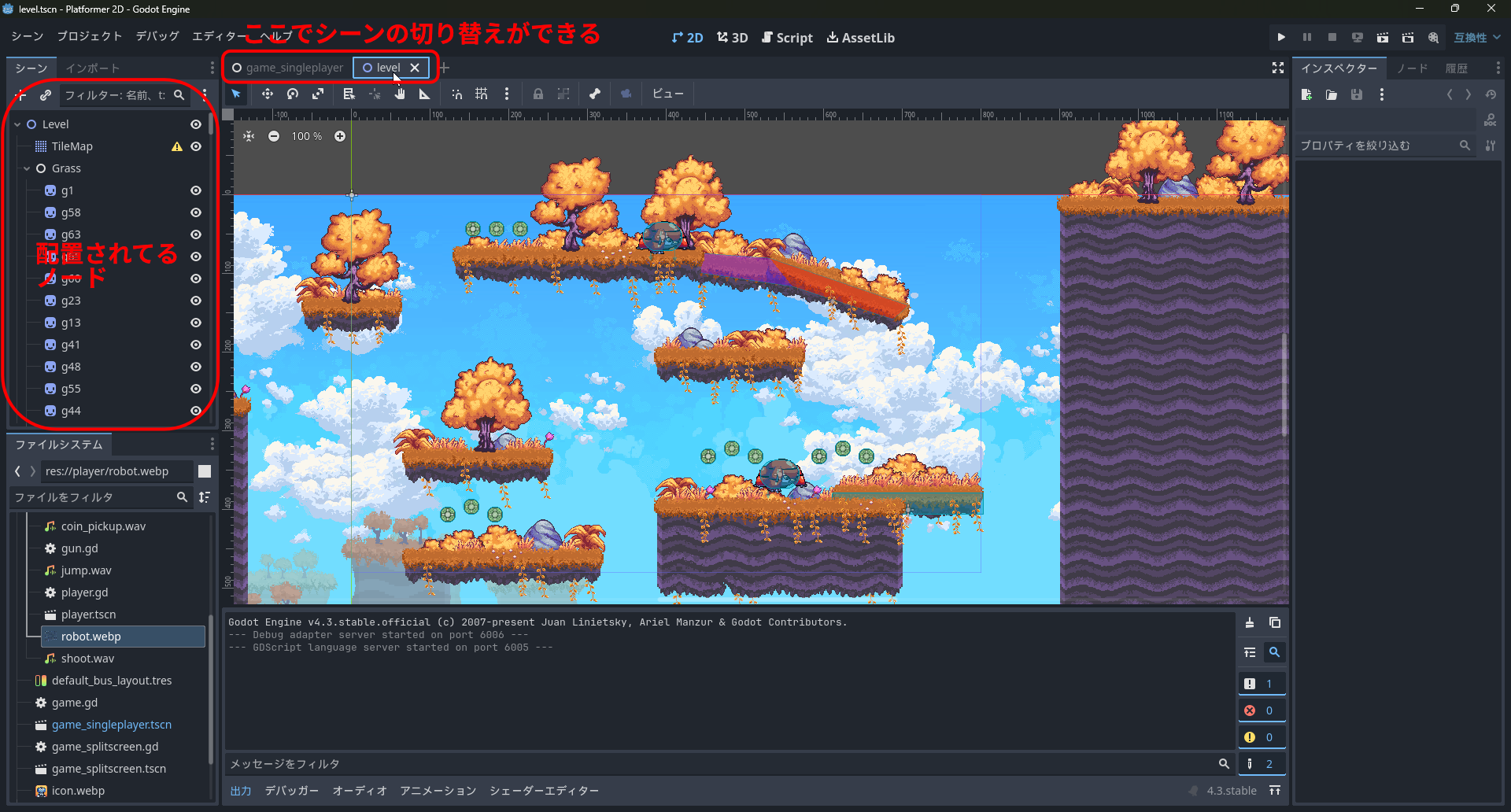This screenshot has height=812, width=1511.
Task: Open movie maker mode icon
Action: 1433,37
